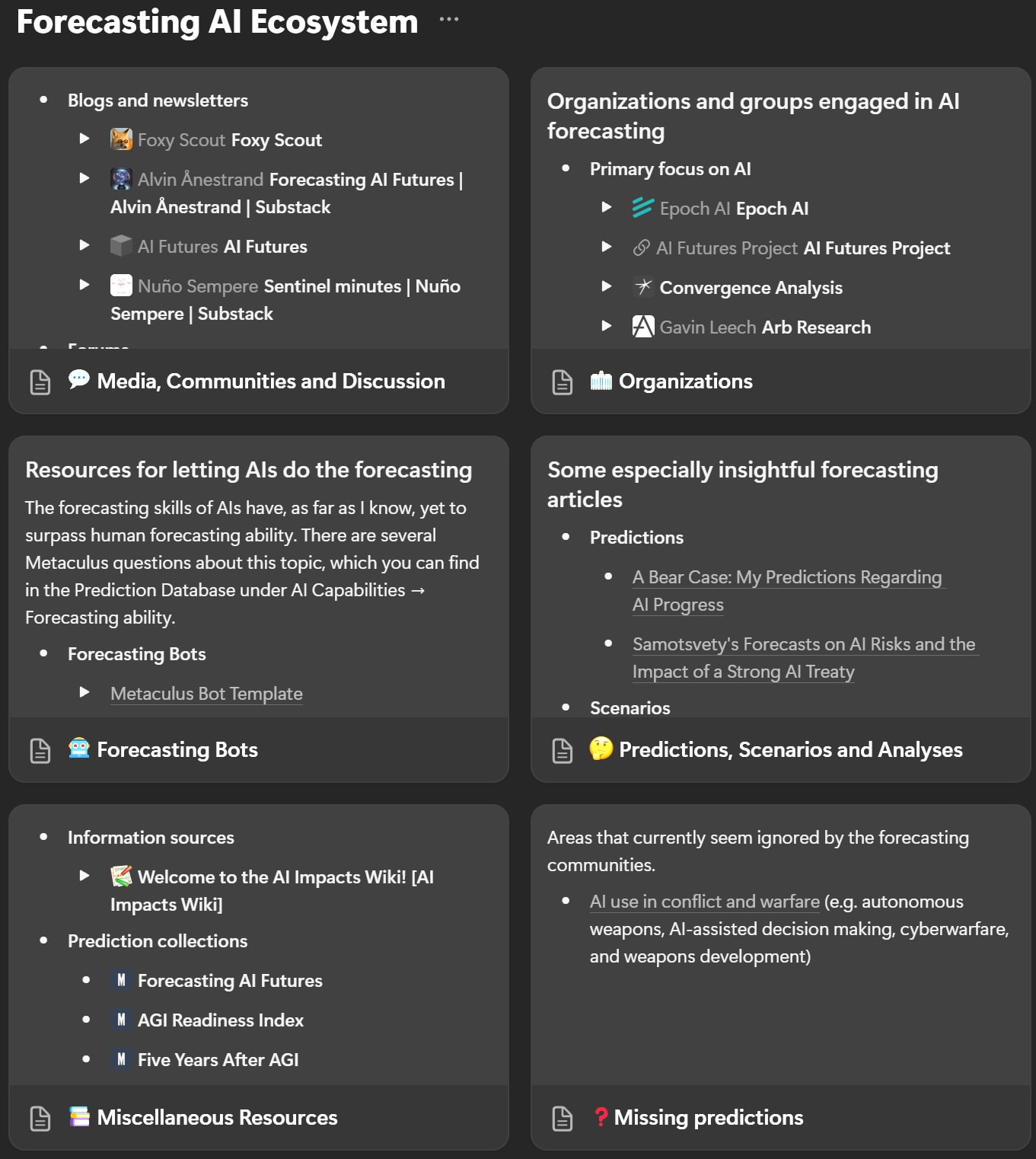Expand the Foxy Scout toggle arrow

tap(84, 139)
